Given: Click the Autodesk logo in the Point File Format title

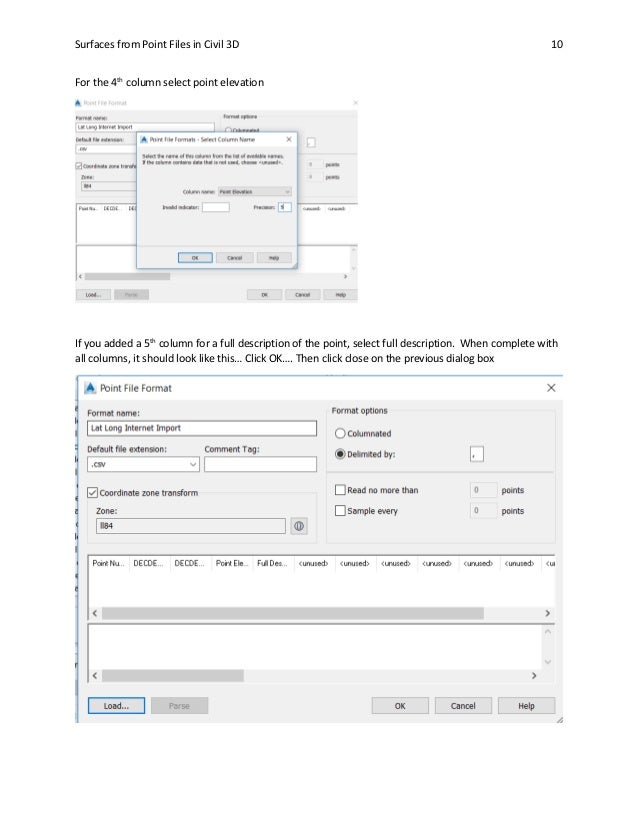Looking at the screenshot, I should pyautogui.click(x=91, y=388).
